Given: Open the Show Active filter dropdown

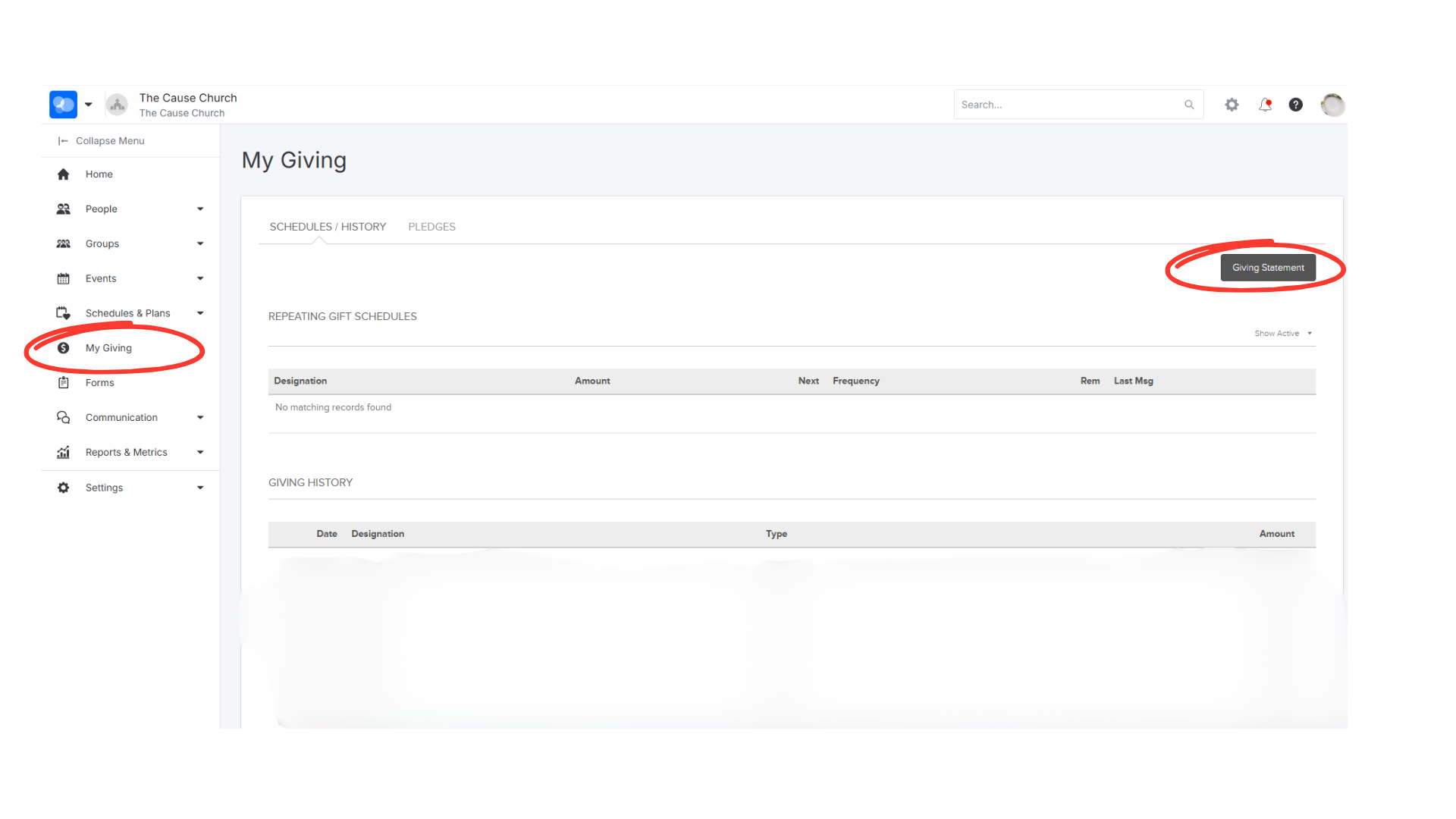Looking at the screenshot, I should pos(1283,334).
